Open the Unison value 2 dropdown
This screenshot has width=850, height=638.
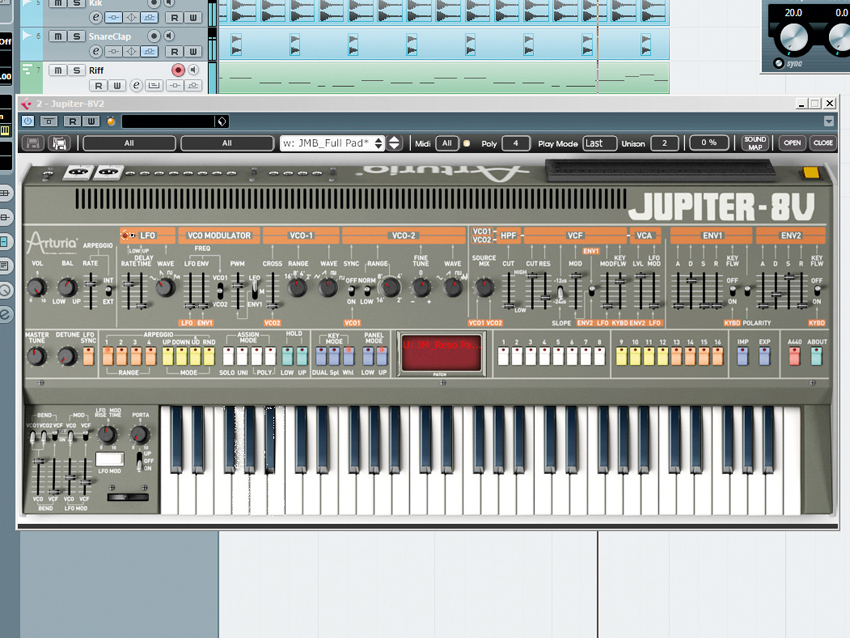665,143
